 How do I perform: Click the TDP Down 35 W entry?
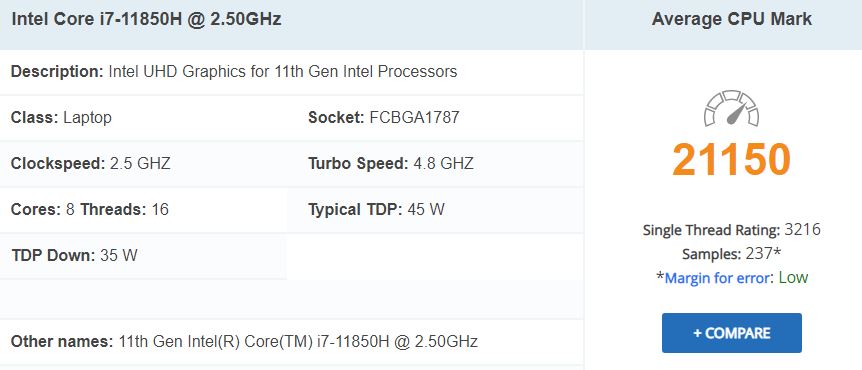pyautogui.click(x=74, y=256)
